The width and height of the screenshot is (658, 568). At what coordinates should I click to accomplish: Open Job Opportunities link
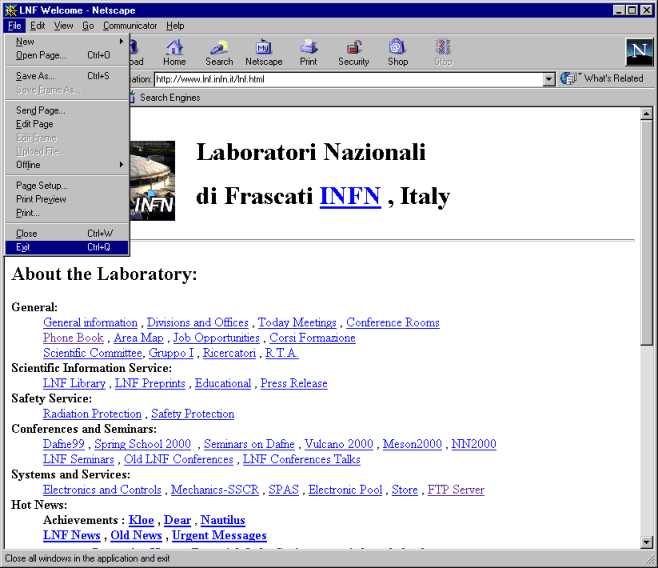217,338
